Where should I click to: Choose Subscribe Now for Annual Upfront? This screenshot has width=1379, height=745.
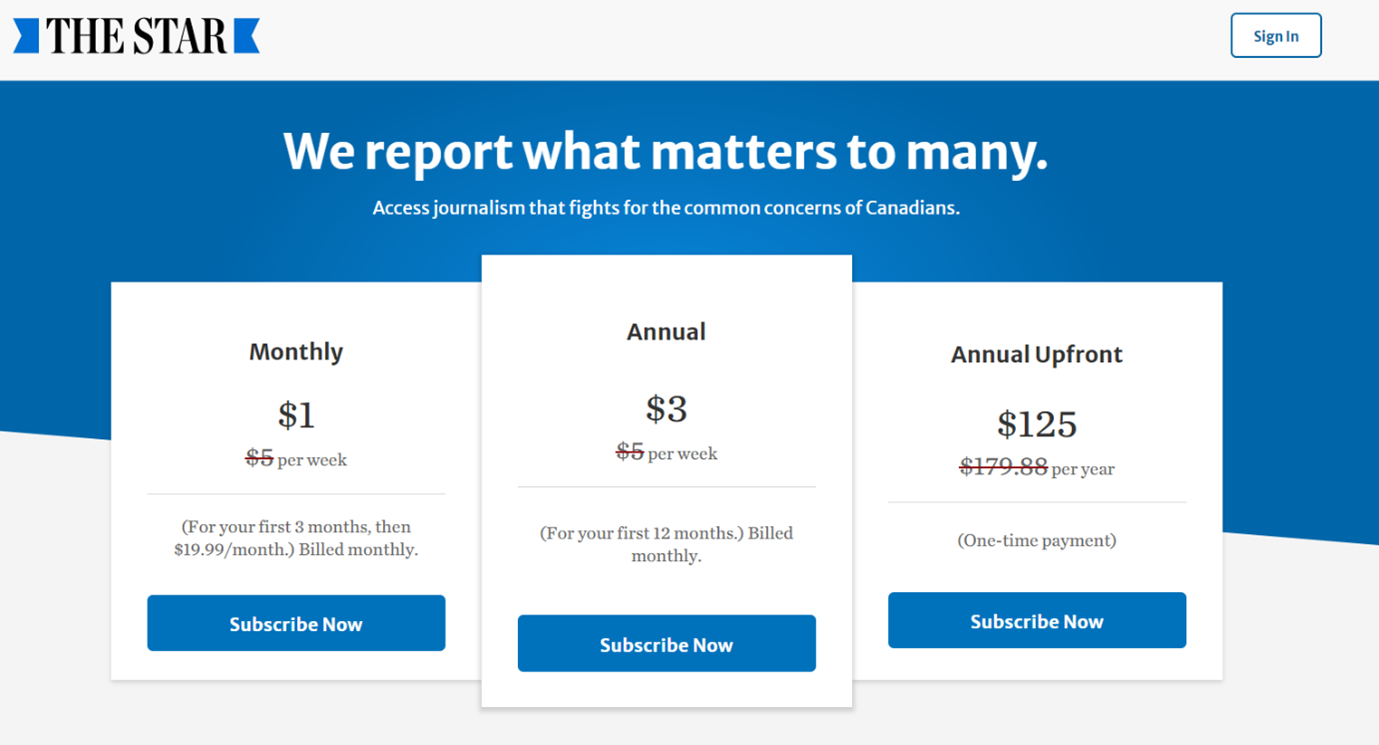click(x=1036, y=621)
